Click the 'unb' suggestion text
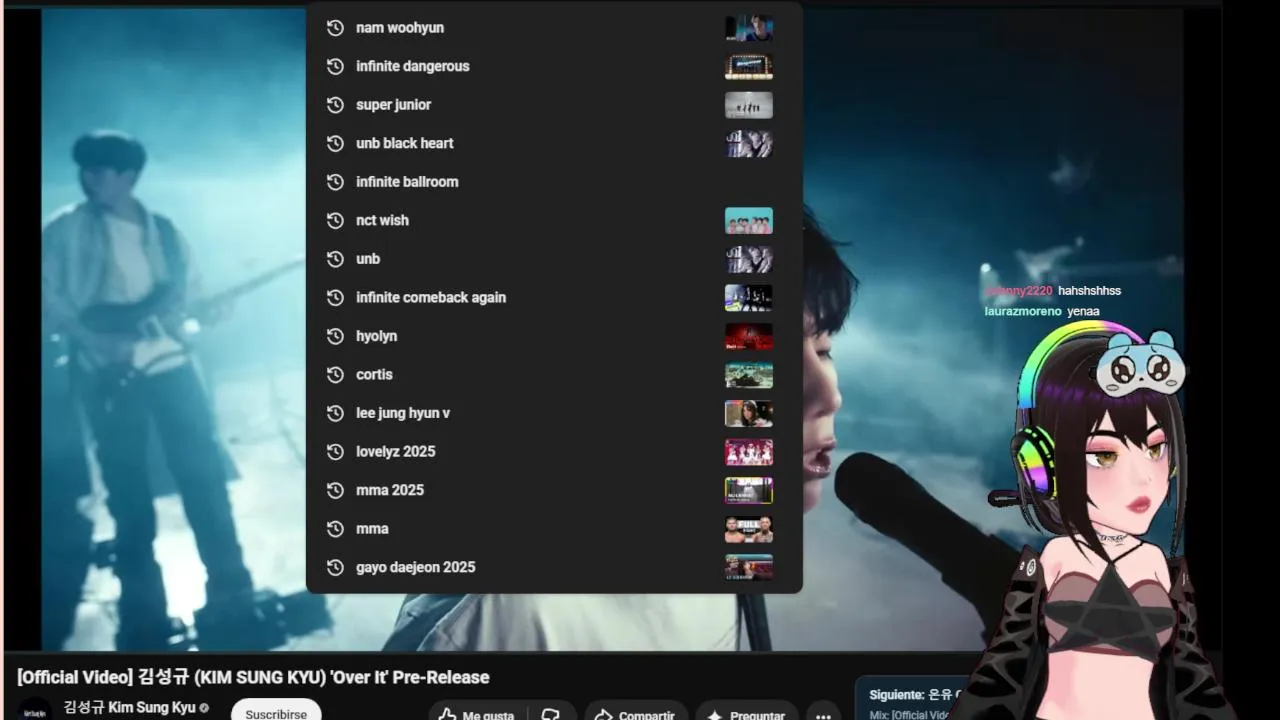 click(368, 259)
